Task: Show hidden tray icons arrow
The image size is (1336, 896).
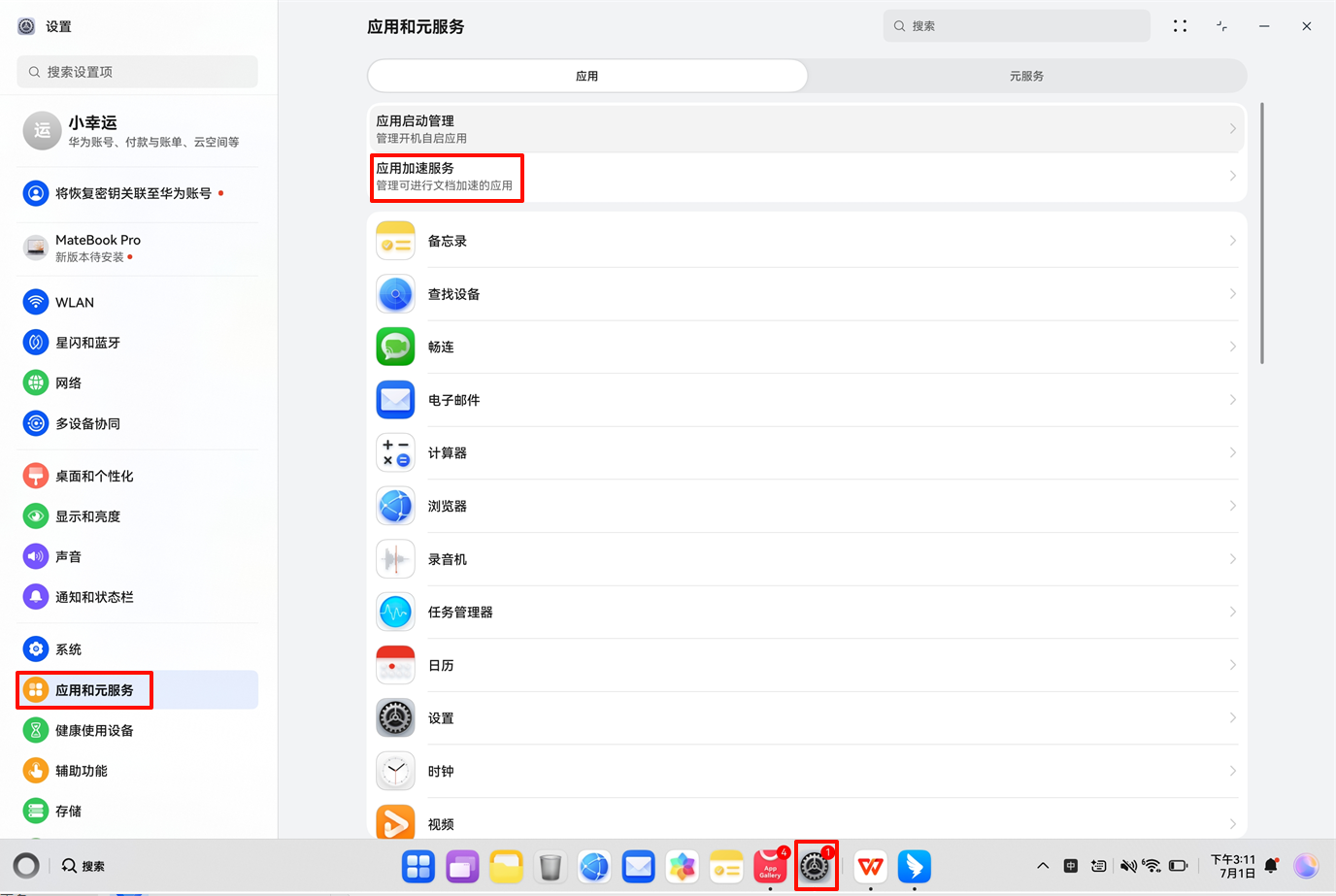Action: 1043,866
